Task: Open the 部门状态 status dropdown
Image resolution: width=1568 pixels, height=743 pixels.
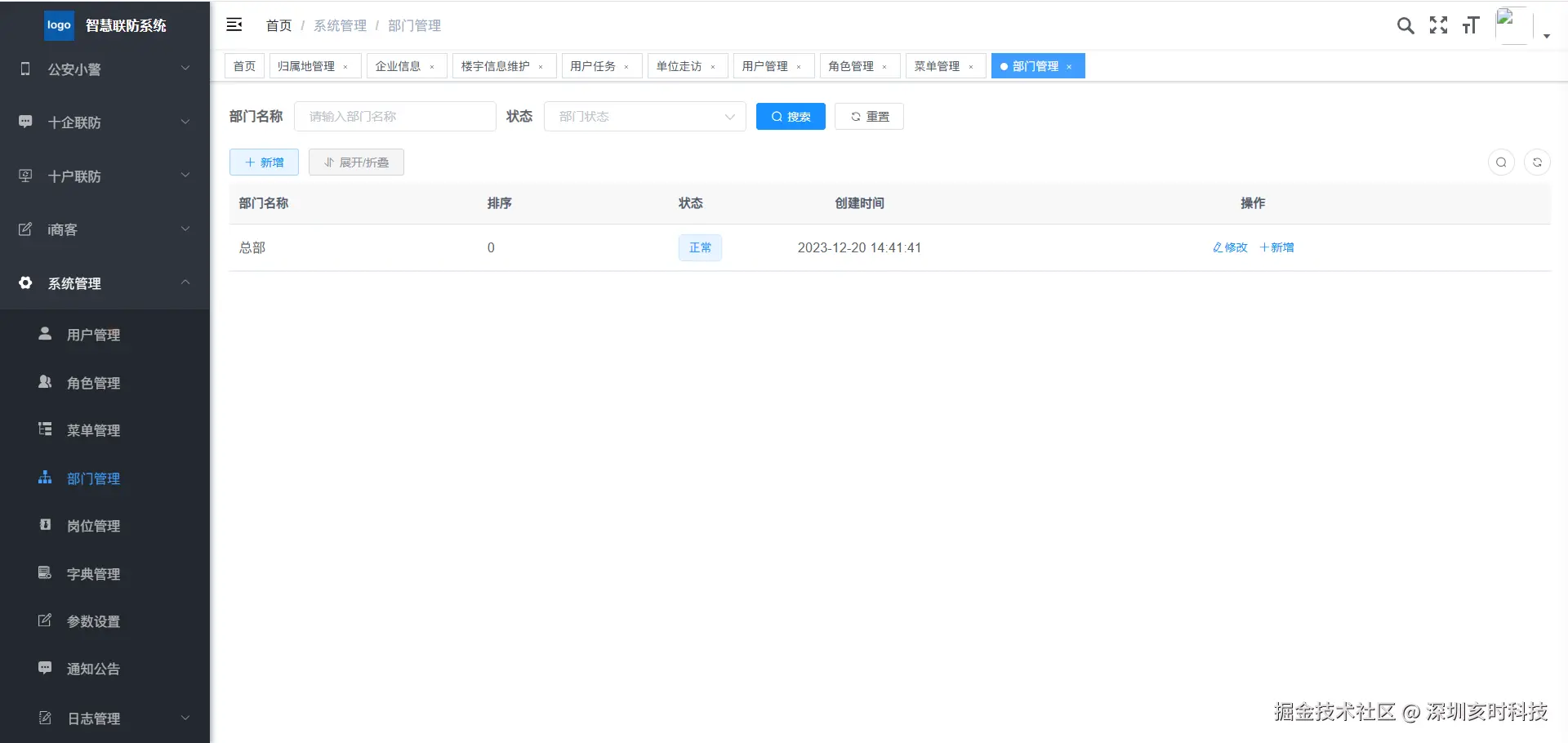Action: pyautogui.click(x=645, y=117)
